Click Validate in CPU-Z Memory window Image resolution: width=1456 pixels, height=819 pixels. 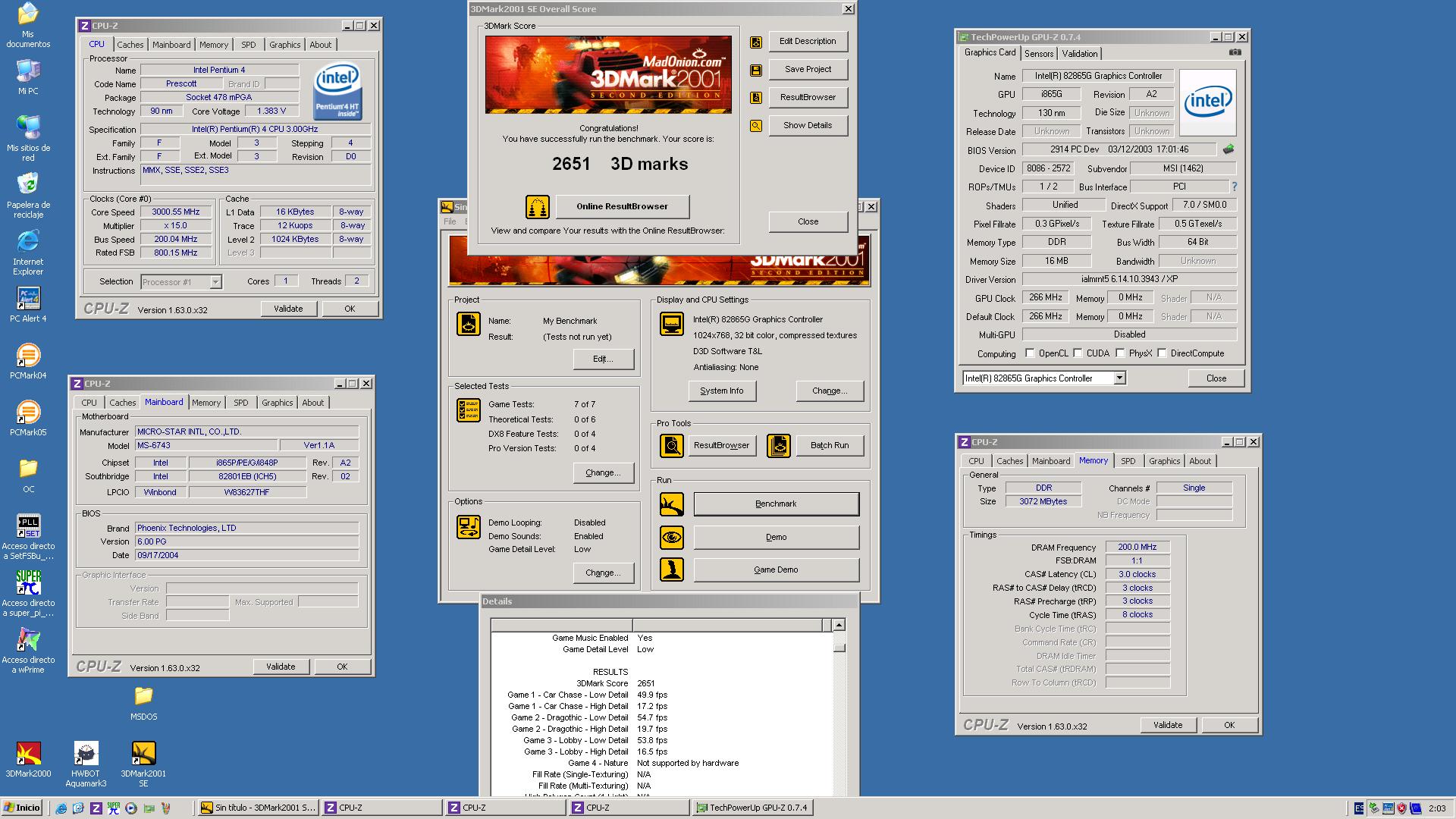(x=1168, y=725)
